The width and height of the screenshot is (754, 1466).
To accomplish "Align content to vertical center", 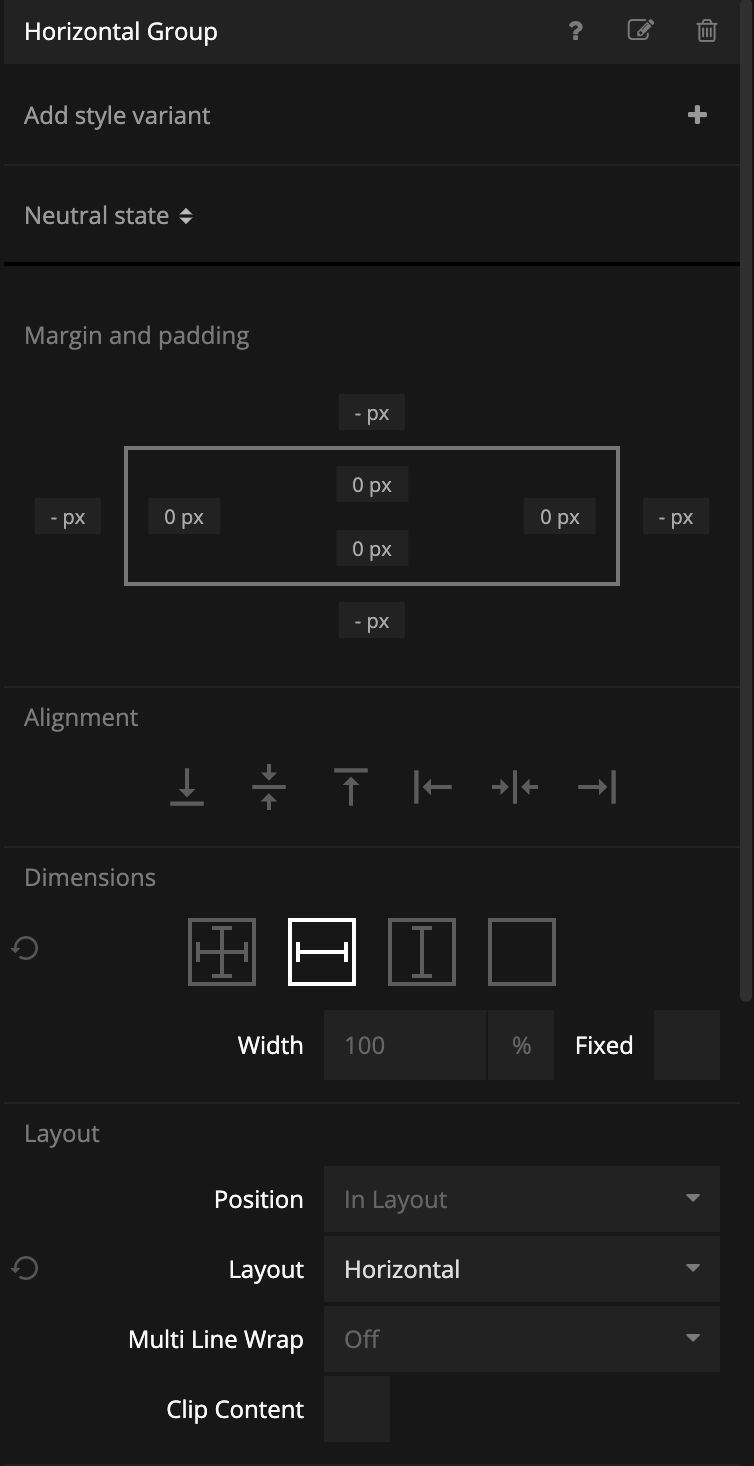I will coord(269,787).
